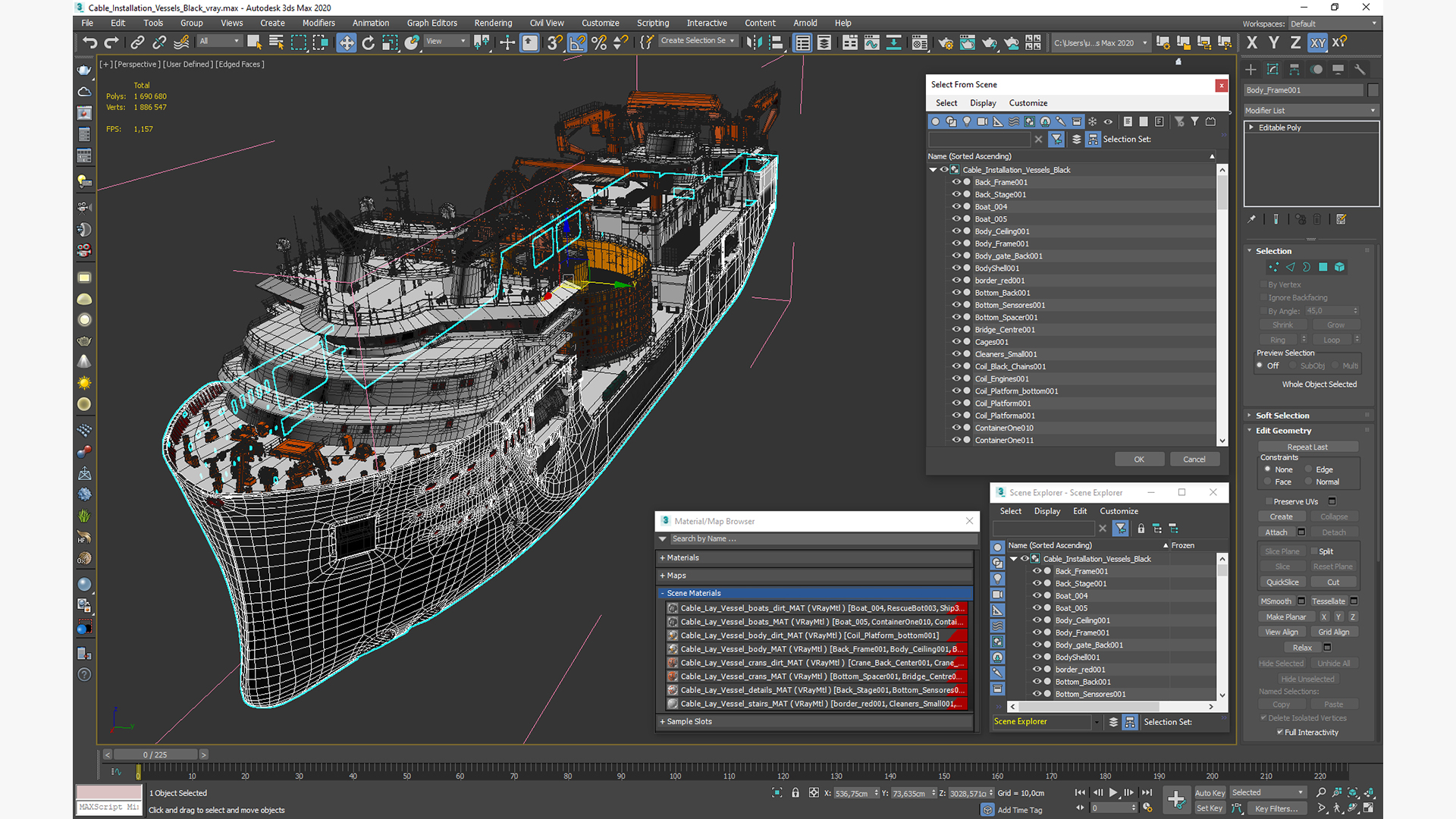Activate Select and Scale tool
This screenshot has width=1456, height=819.
pyautogui.click(x=390, y=43)
